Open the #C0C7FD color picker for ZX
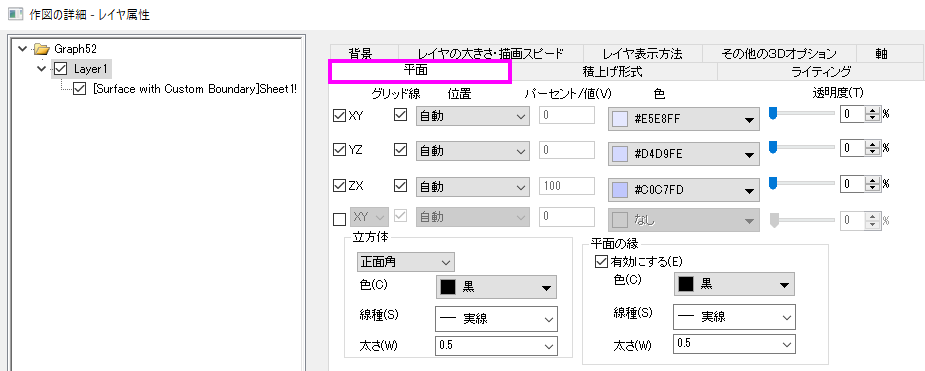The height and width of the screenshot is (371, 925). pyautogui.click(x=683, y=190)
